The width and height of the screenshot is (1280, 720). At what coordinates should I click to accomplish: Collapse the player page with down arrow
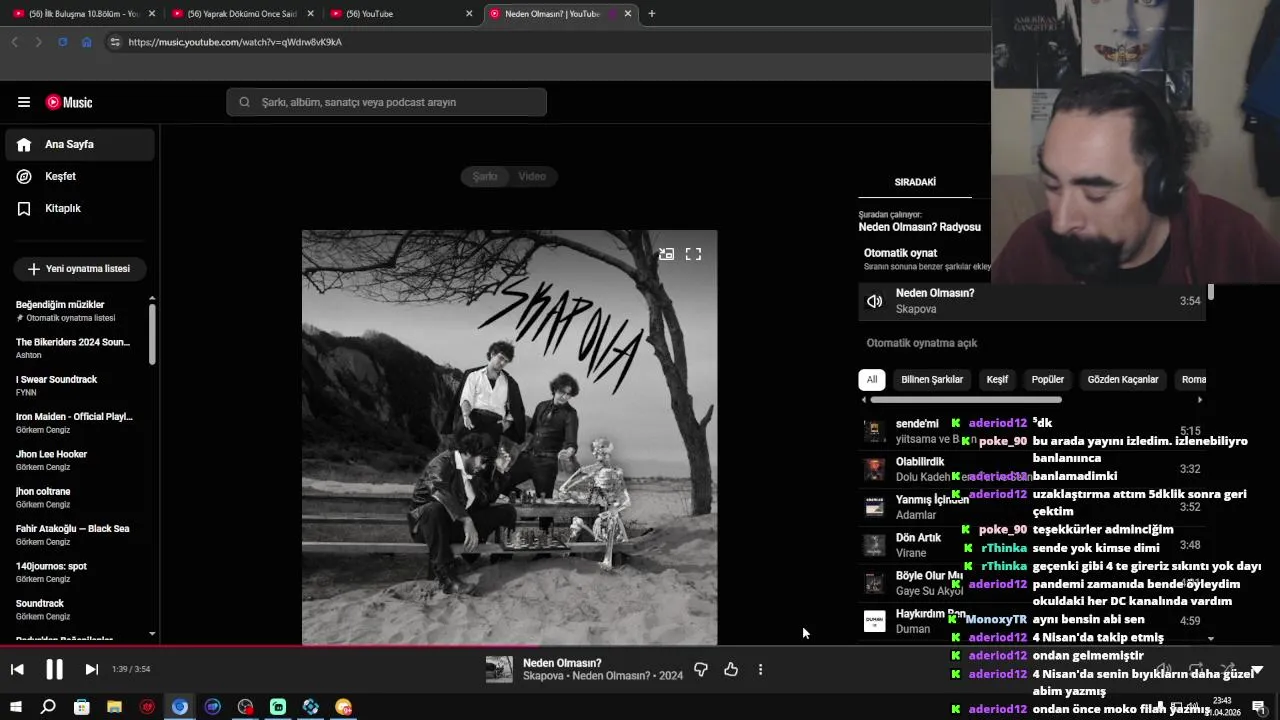click(x=1257, y=669)
